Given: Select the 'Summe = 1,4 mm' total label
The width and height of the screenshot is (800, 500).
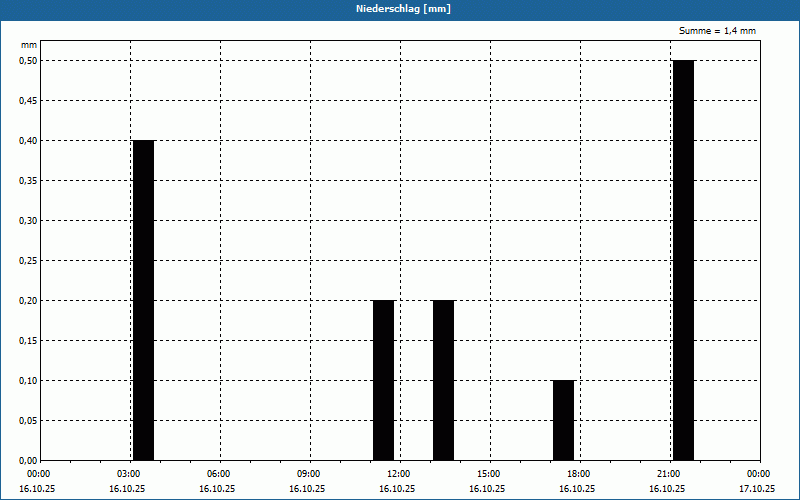Looking at the screenshot, I should (717, 31).
